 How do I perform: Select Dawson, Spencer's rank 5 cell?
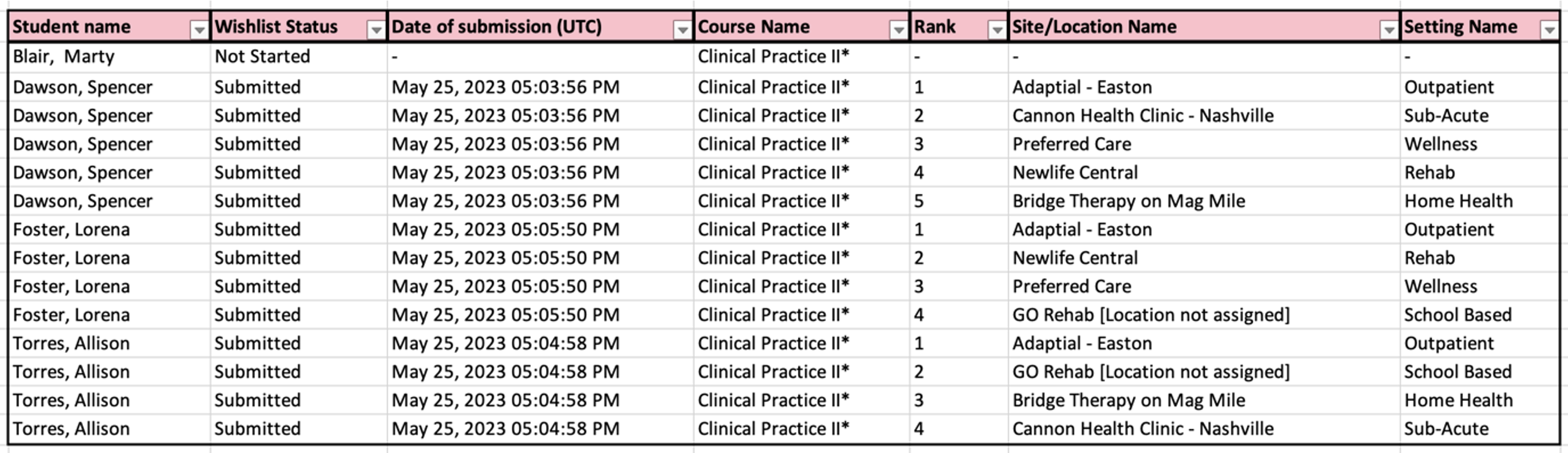919,201
